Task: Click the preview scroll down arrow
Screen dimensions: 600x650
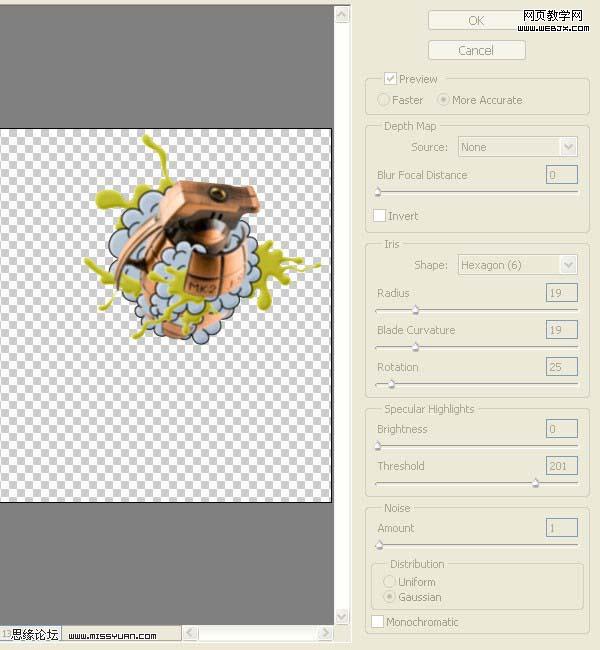Action: coord(342,616)
